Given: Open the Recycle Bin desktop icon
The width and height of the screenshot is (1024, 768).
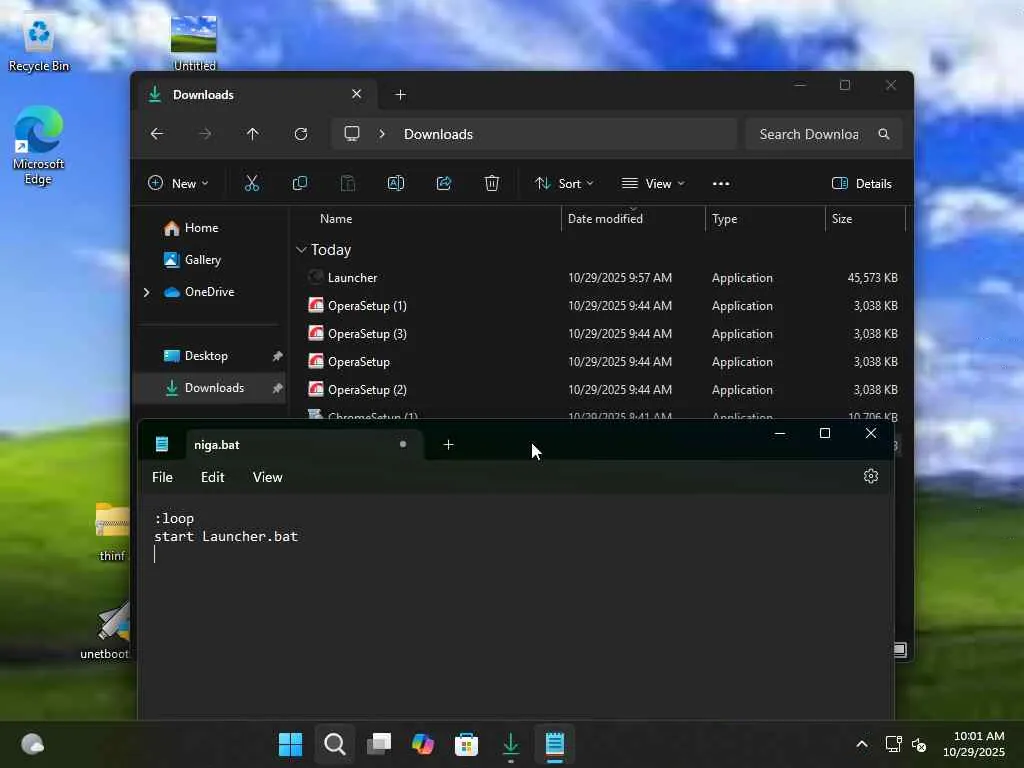Looking at the screenshot, I should [39, 44].
